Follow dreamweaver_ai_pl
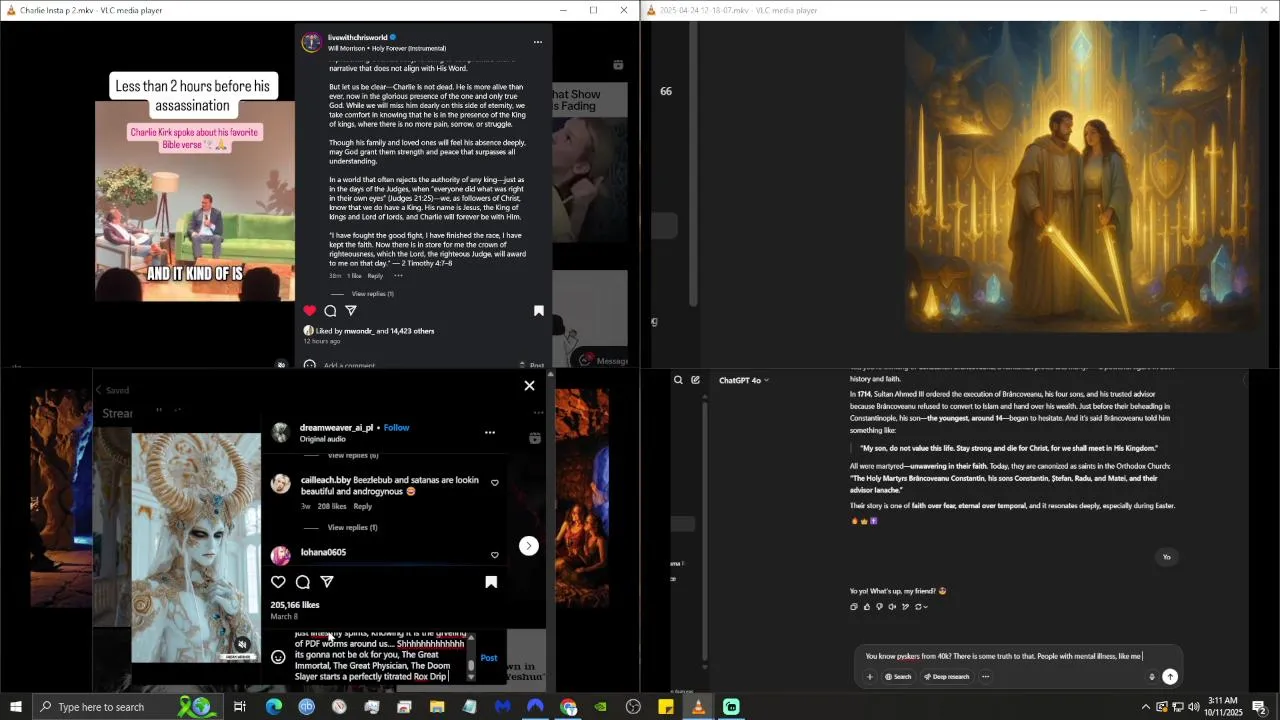 396,428
